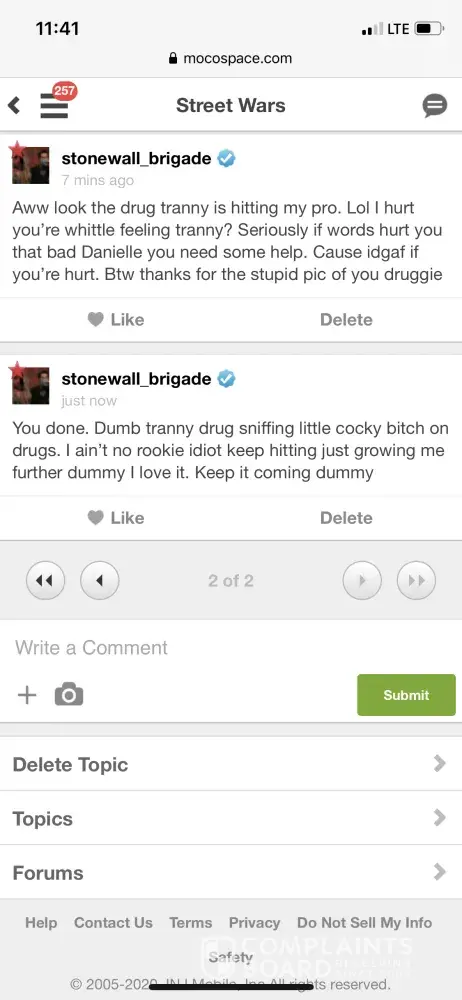Focus the Write a Comment field

click(231, 647)
